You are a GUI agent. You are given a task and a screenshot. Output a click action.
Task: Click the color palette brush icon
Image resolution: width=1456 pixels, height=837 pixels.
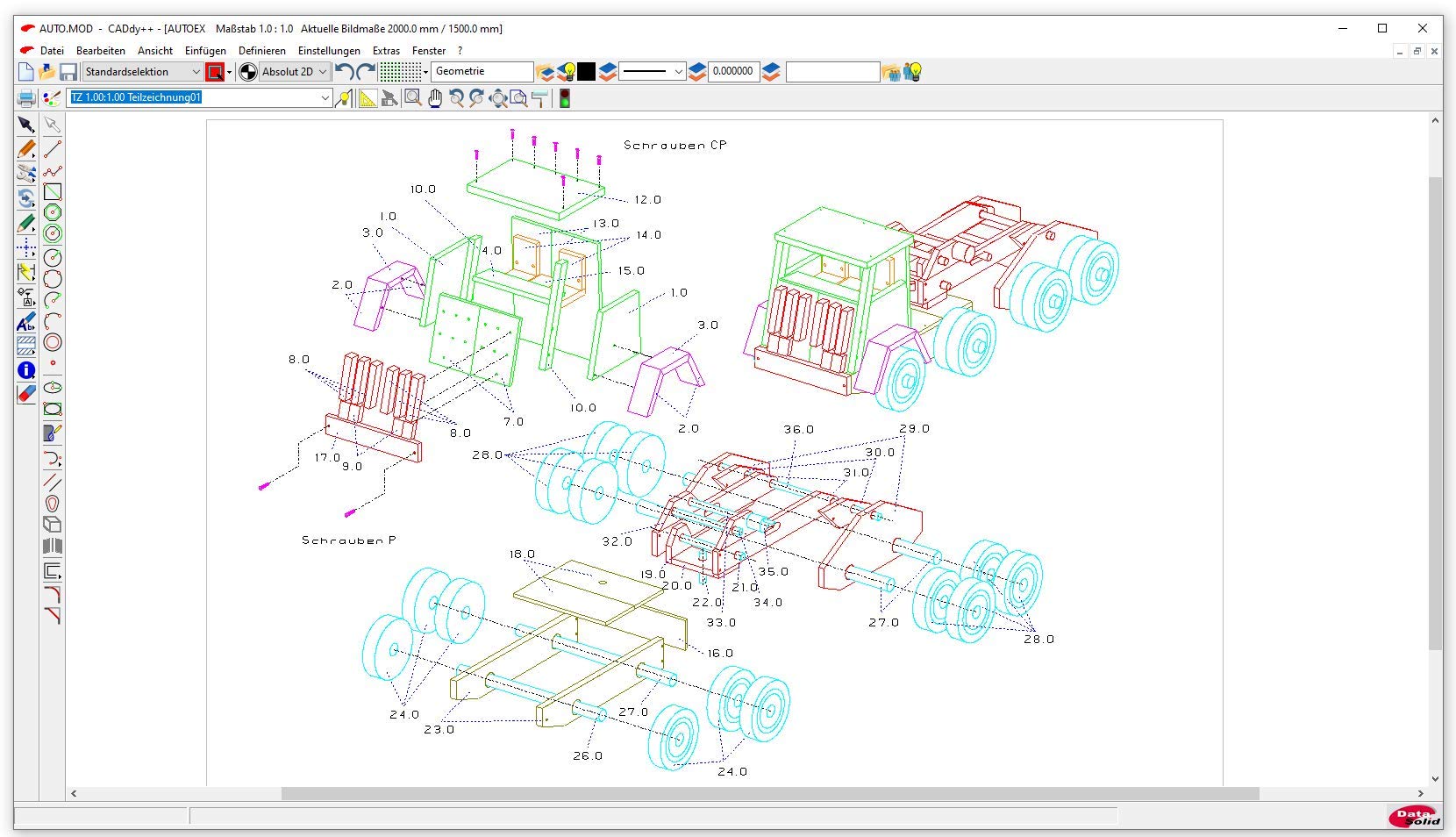[52, 98]
